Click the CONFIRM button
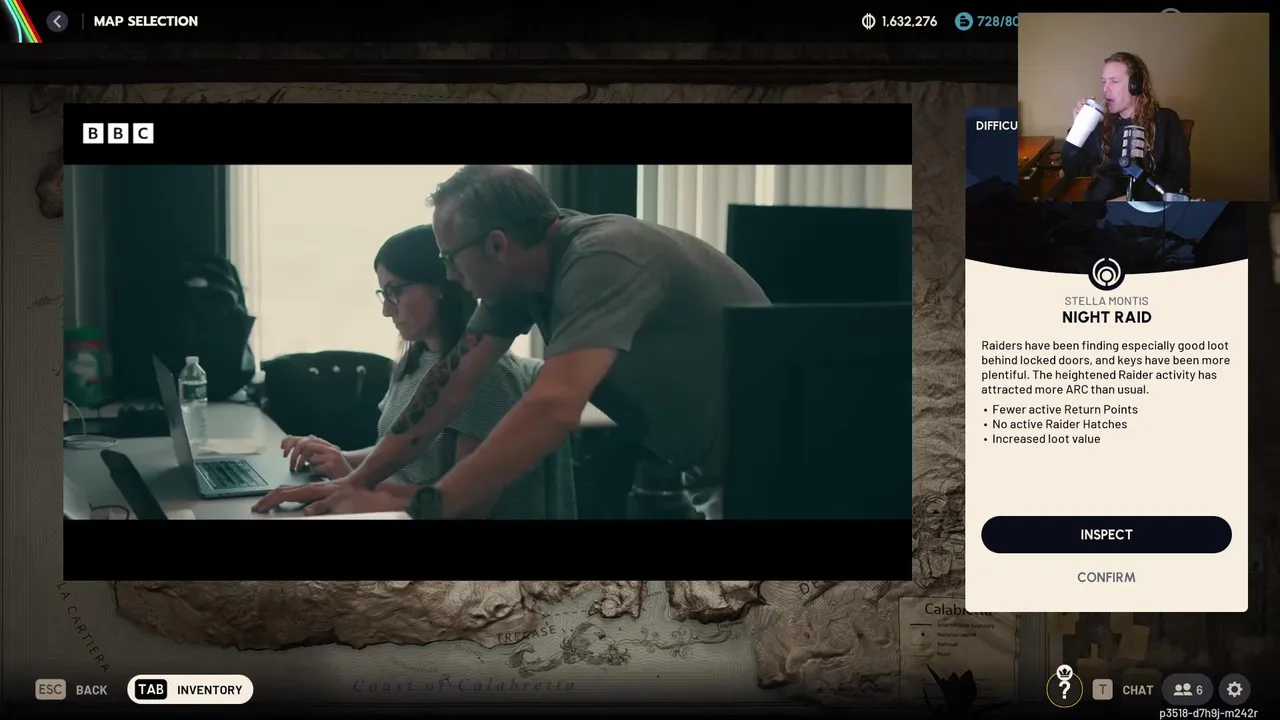 coord(1106,577)
